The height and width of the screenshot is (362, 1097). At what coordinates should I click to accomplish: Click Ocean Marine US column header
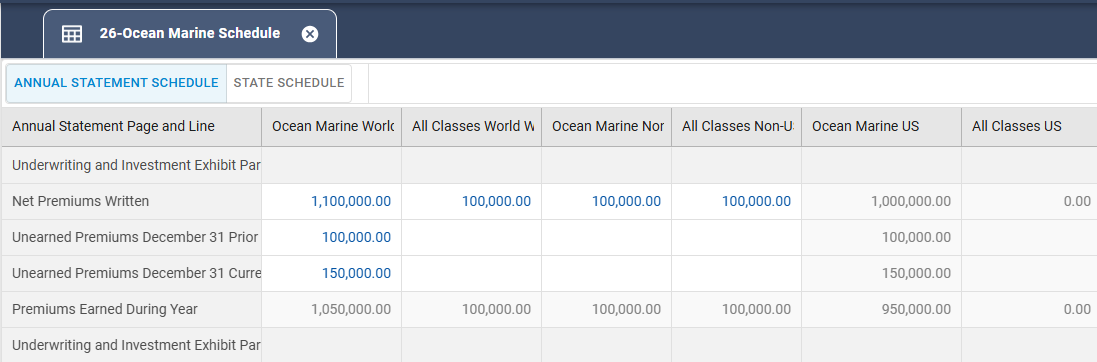882,127
